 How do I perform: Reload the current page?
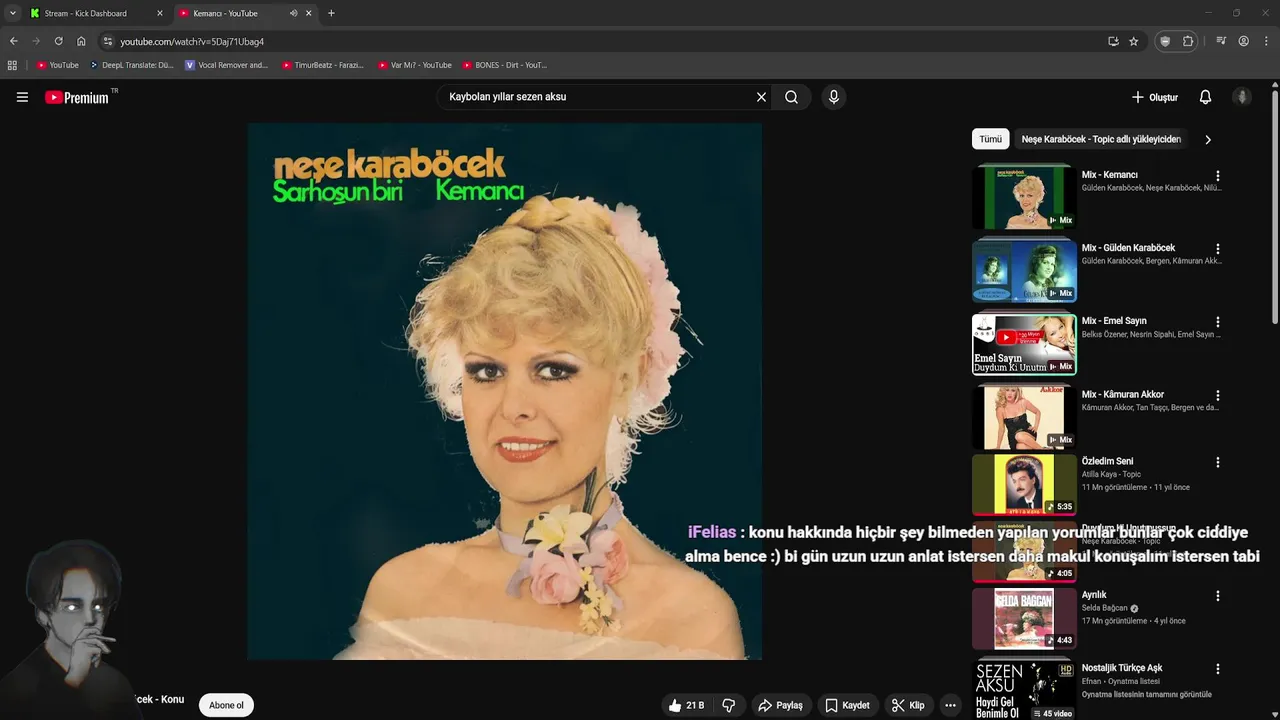tap(58, 41)
